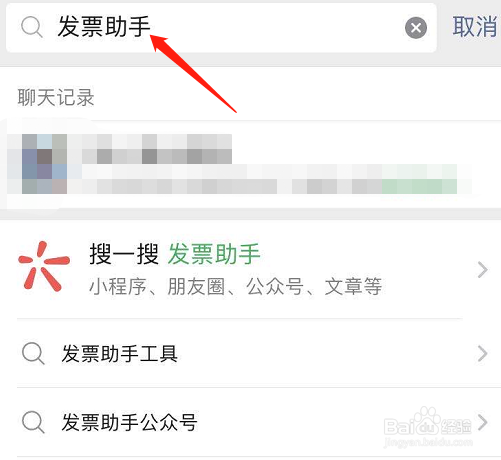The image size is (501, 460).
Task: Tap the magnifier icon in the search bar
Action: pyautogui.click(x=32, y=27)
